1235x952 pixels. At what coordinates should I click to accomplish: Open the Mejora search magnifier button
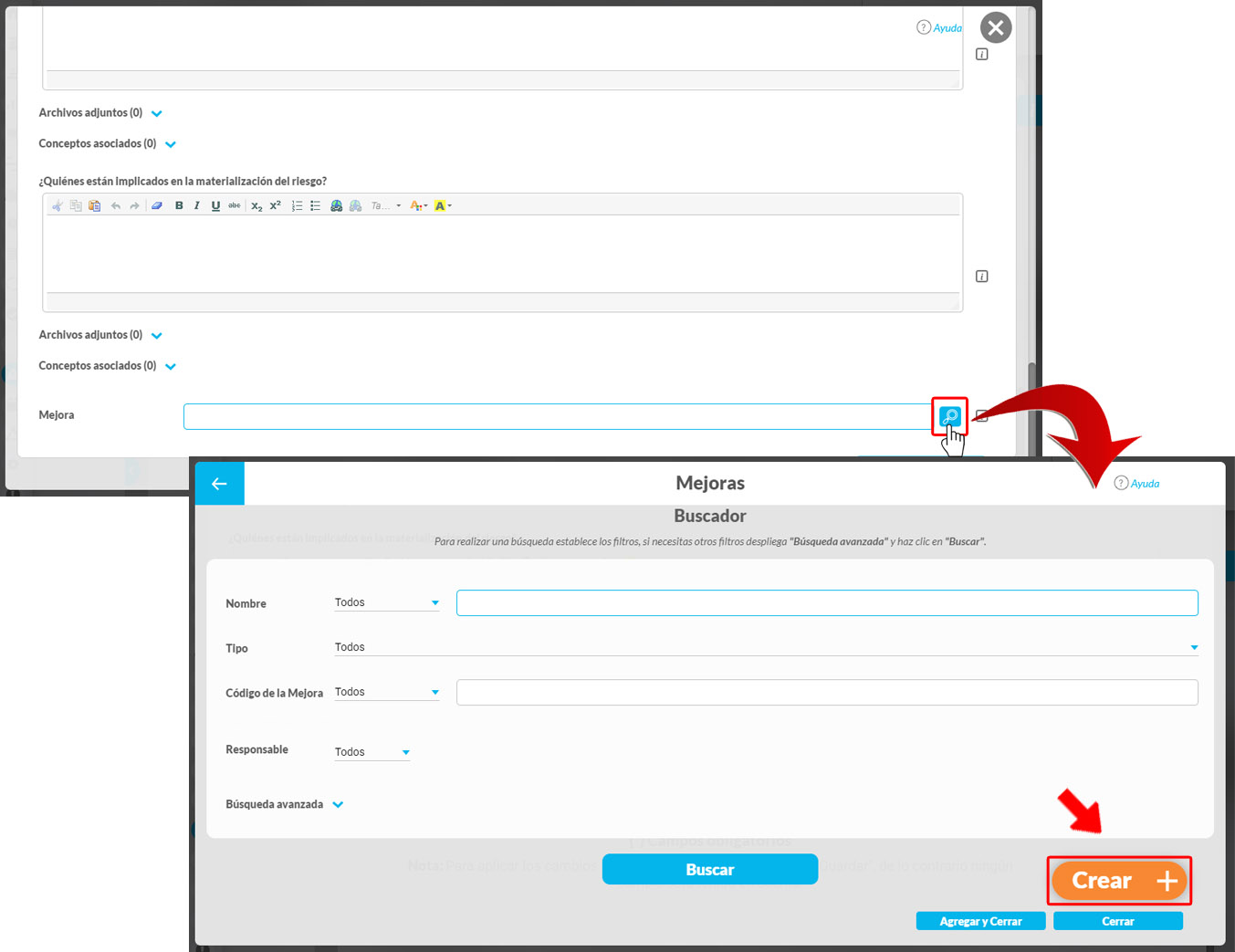[x=949, y=416]
